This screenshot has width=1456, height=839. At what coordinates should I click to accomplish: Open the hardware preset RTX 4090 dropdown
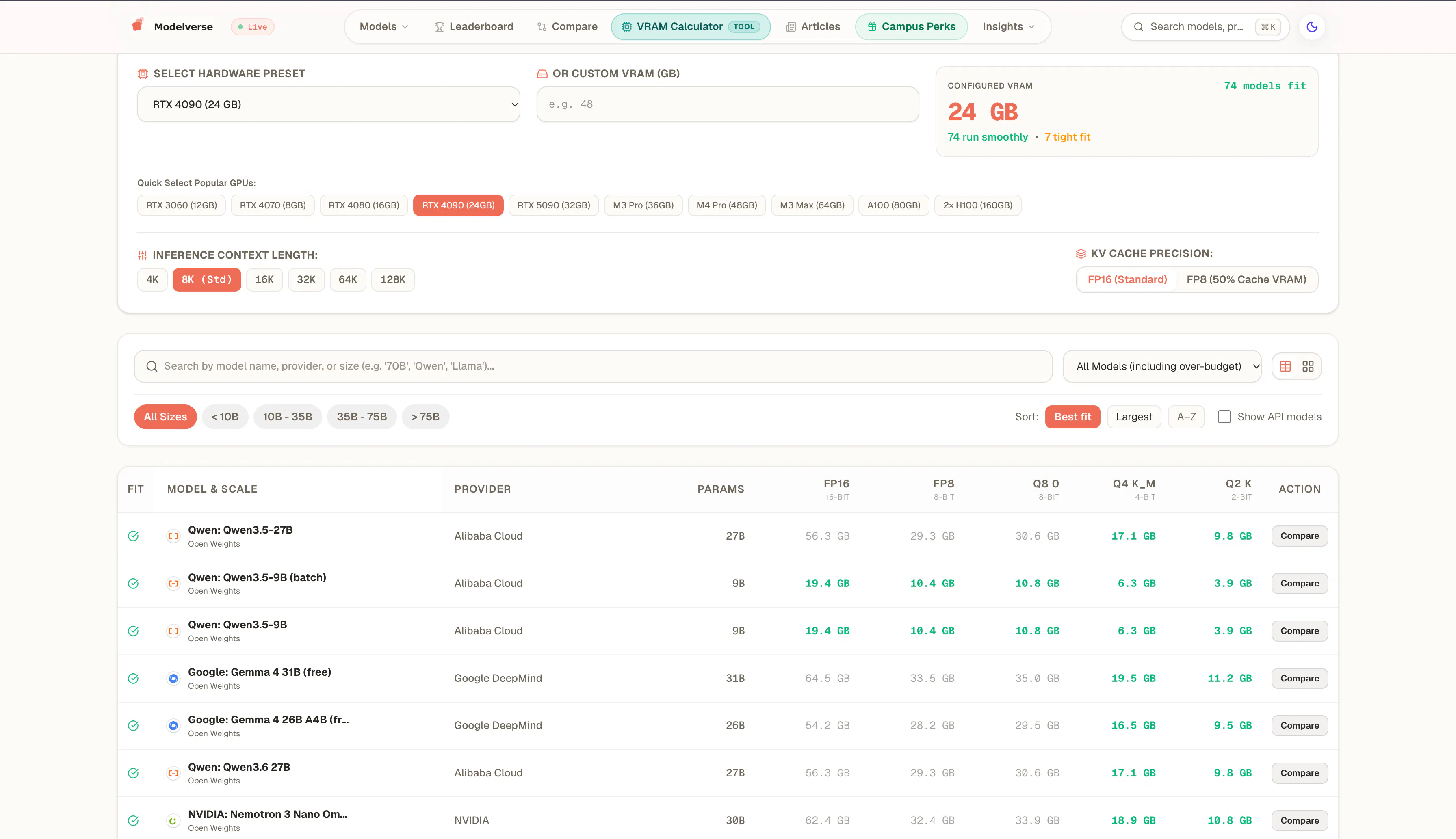point(329,104)
